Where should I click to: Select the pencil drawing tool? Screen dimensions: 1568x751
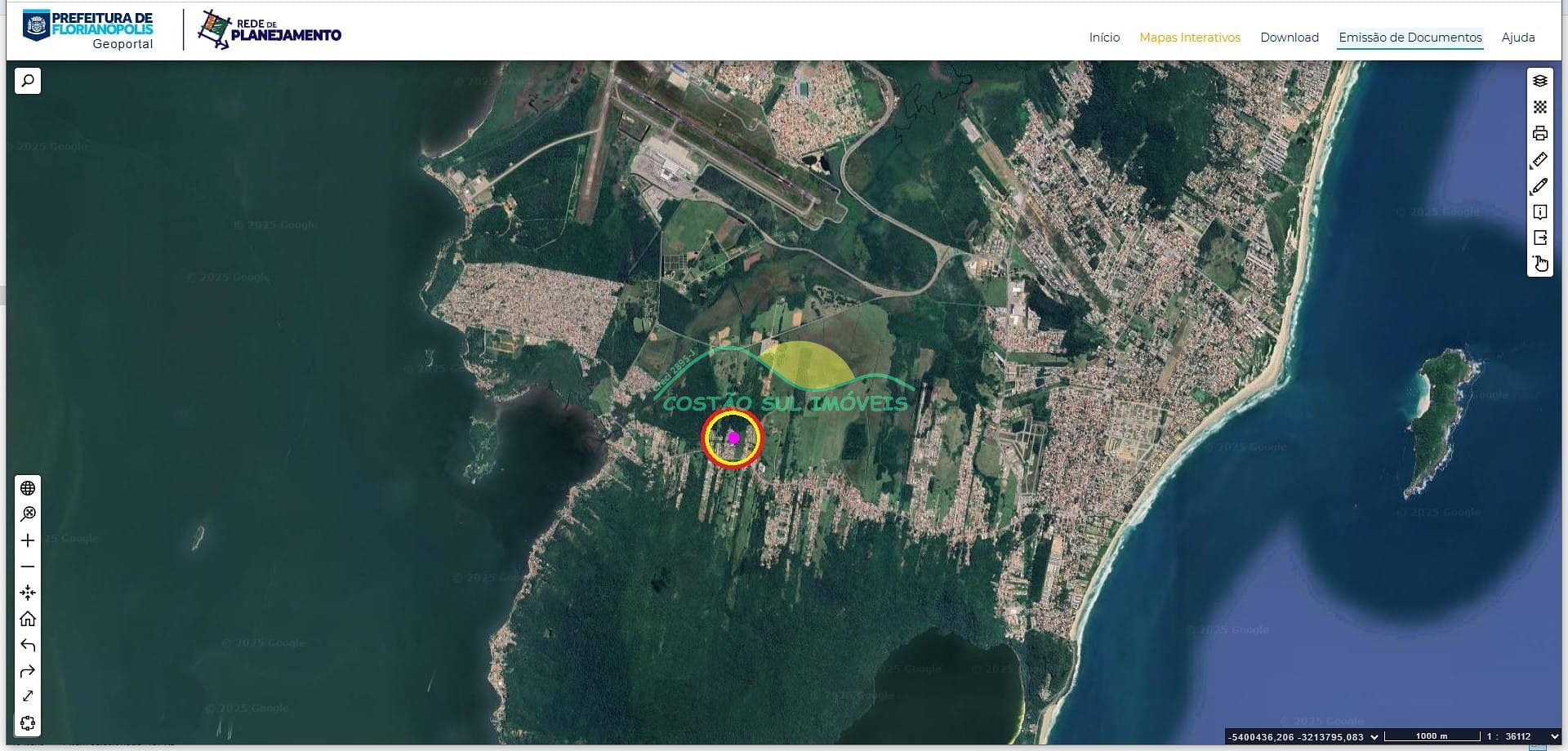pos(1539,186)
